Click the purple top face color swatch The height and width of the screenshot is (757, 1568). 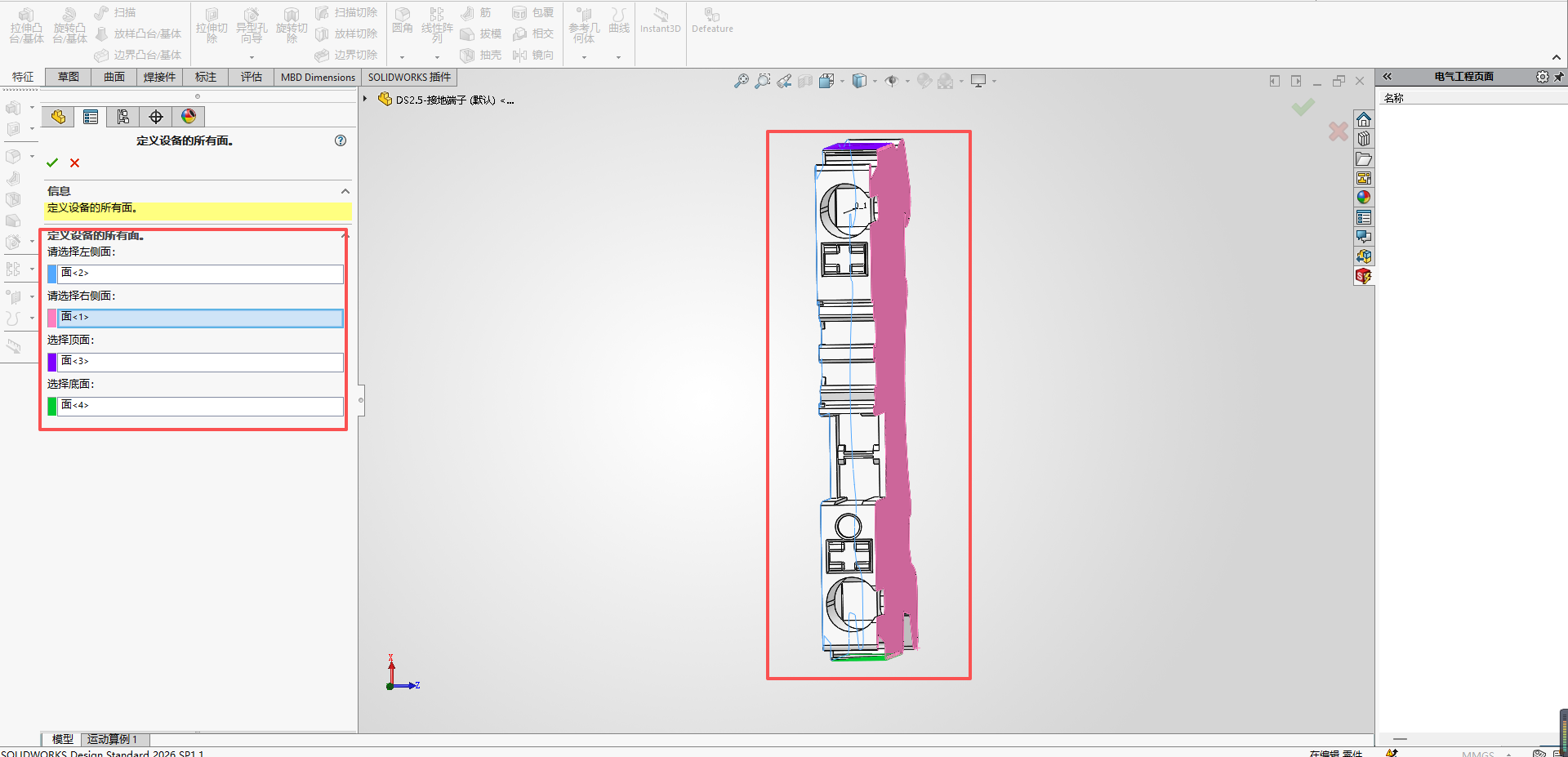(52, 362)
